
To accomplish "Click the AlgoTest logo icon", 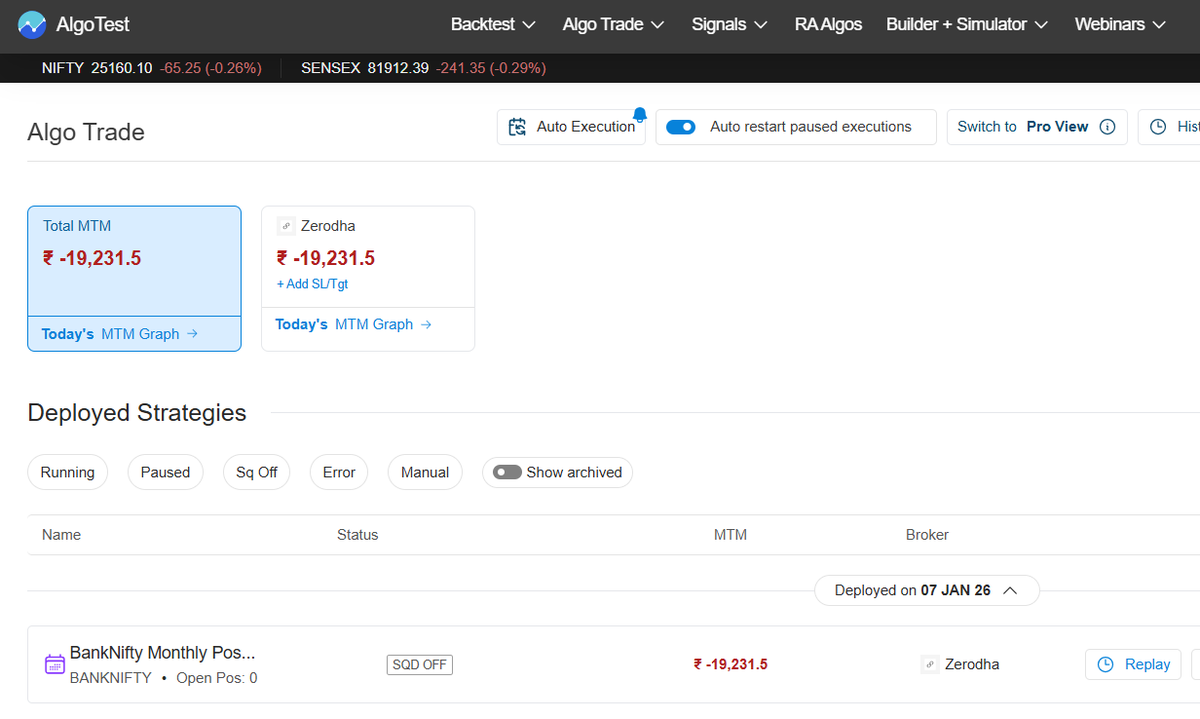I will [x=32, y=24].
